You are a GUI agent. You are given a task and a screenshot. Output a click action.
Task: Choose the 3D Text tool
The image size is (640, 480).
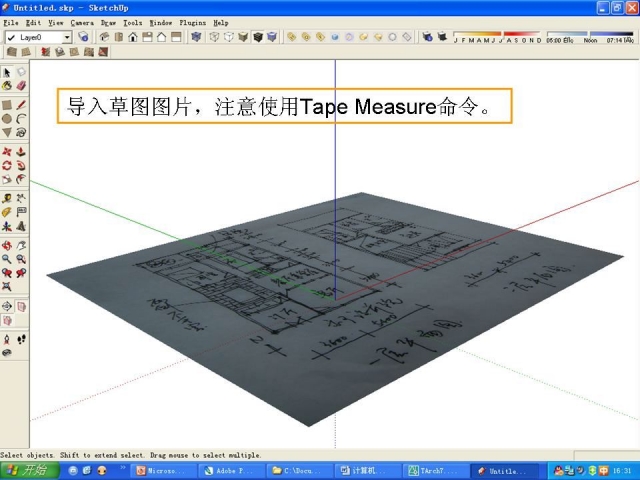click(21, 226)
